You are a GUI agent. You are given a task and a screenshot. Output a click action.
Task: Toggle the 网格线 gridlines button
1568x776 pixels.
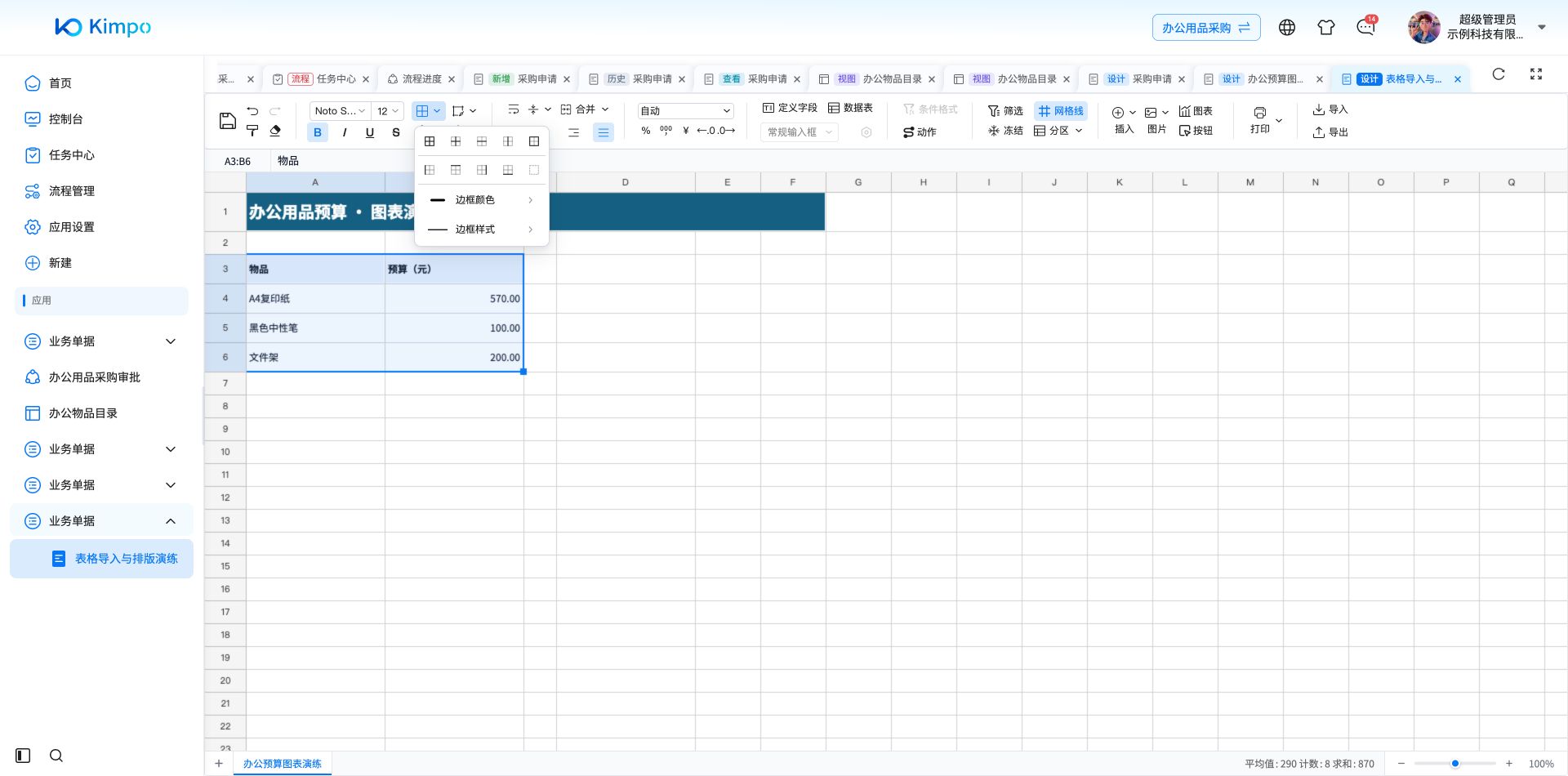coord(1061,111)
